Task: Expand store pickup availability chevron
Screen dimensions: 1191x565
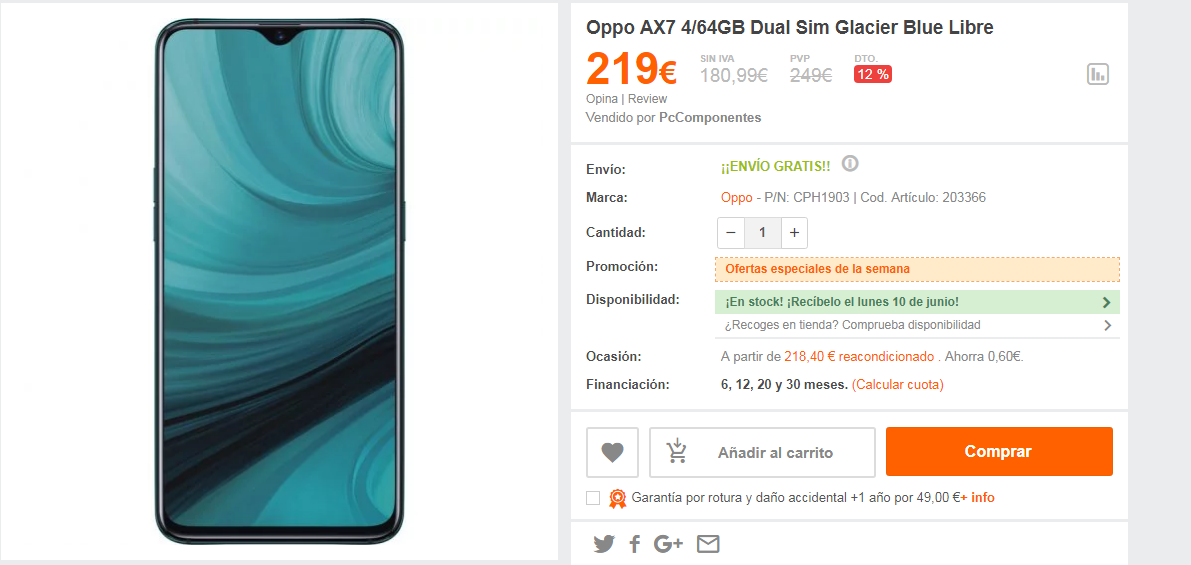Action: coord(1107,325)
